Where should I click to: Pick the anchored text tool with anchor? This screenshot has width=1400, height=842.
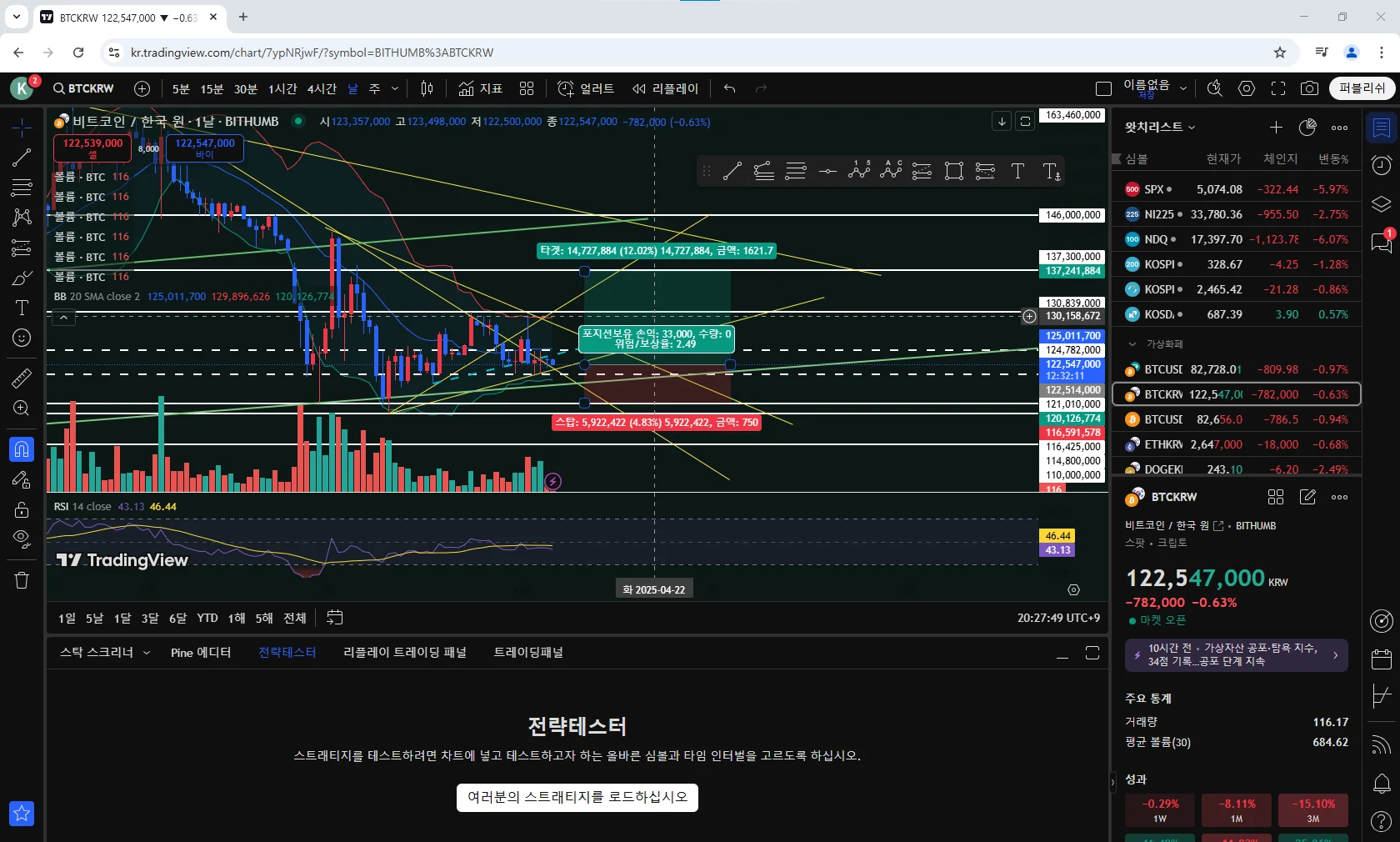1052,172
